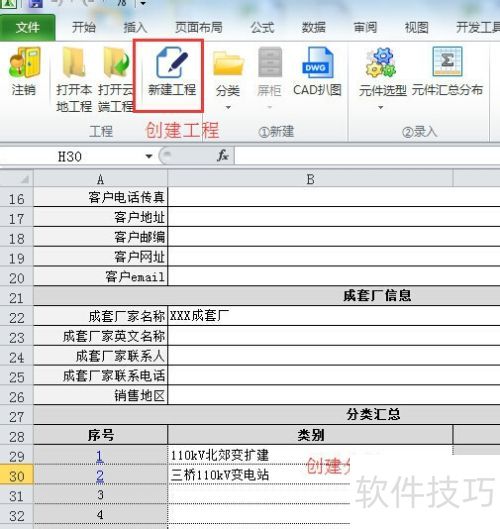Open hyperlink 2 in row 30
Screen dimensions: 500x529
tap(100, 476)
